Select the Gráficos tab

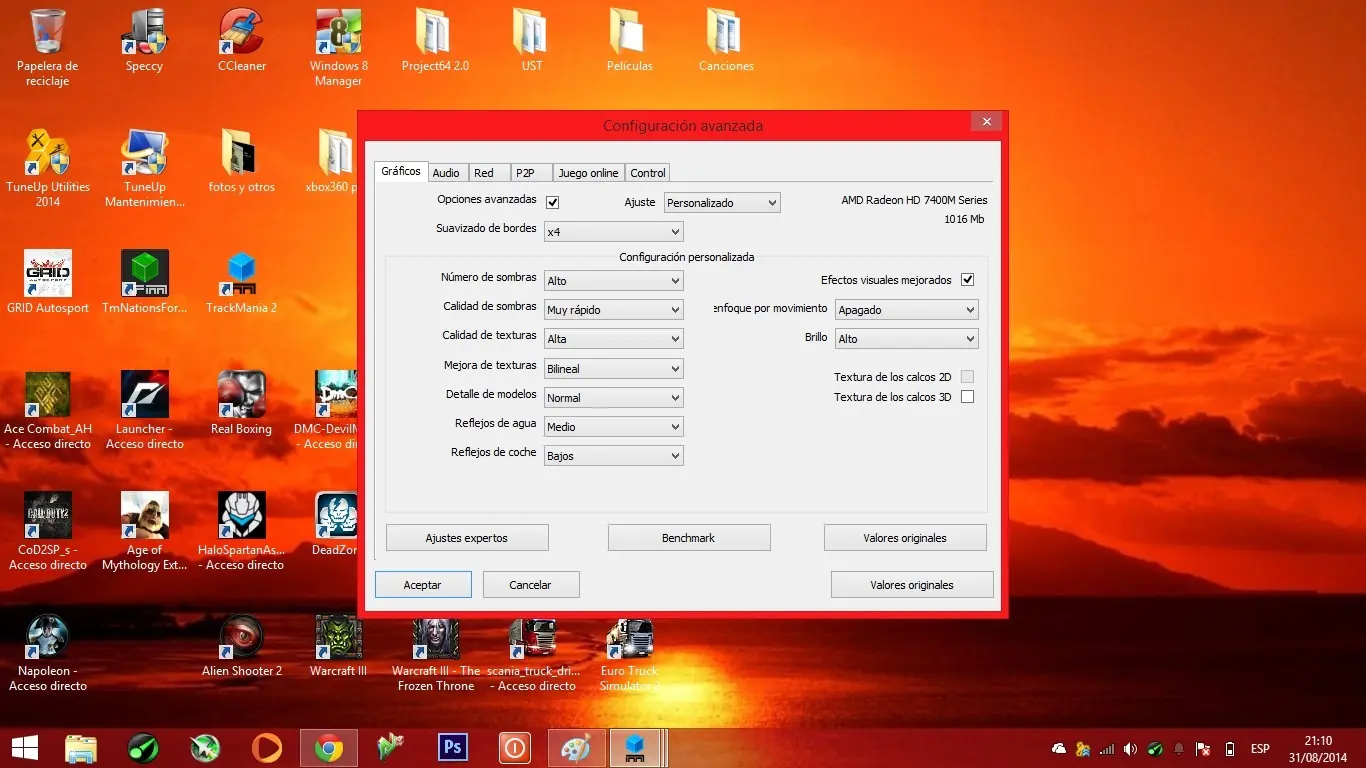click(401, 171)
